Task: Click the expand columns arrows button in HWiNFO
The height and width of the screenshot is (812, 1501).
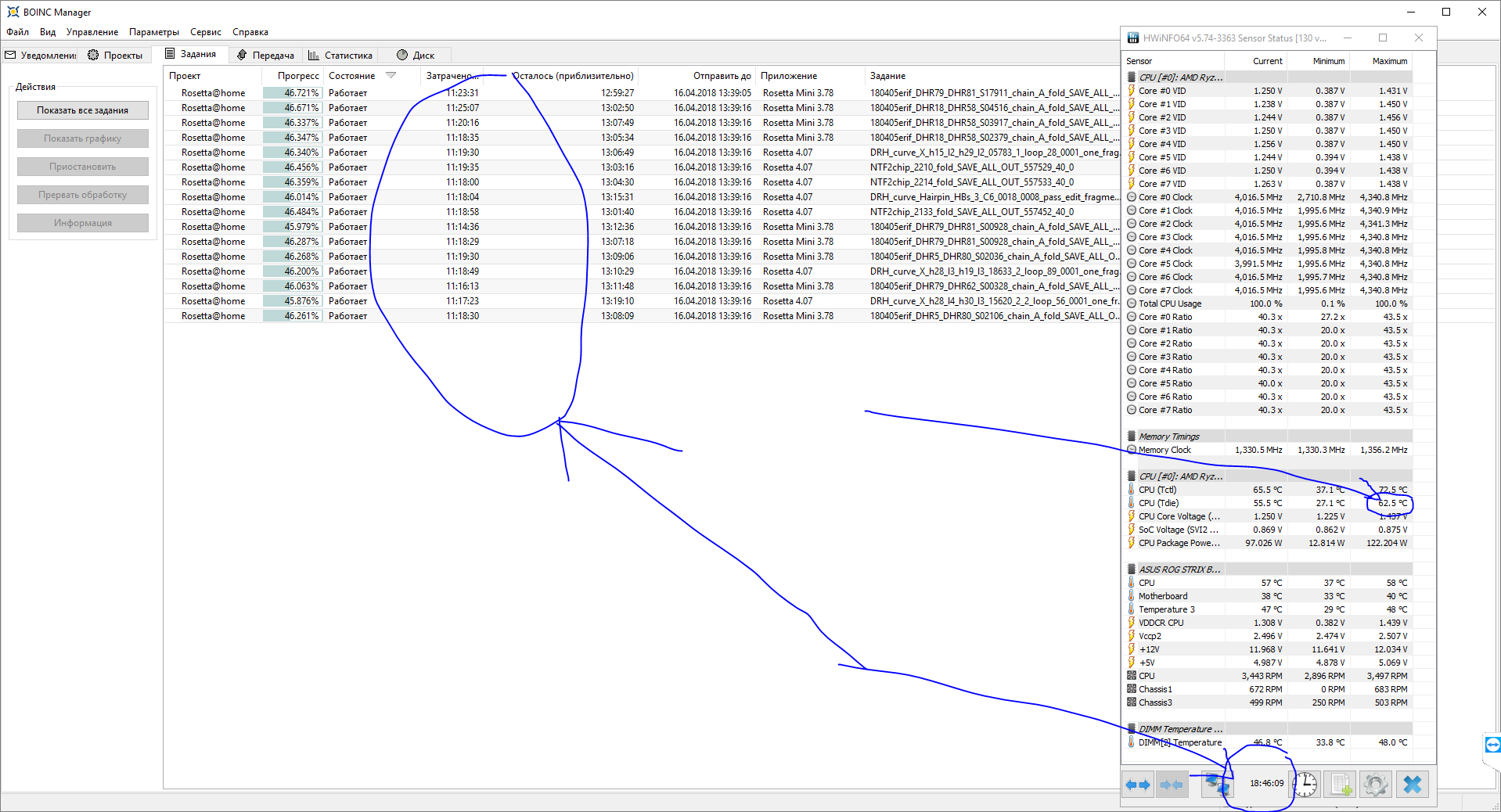Action: (x=1138, y=784)
